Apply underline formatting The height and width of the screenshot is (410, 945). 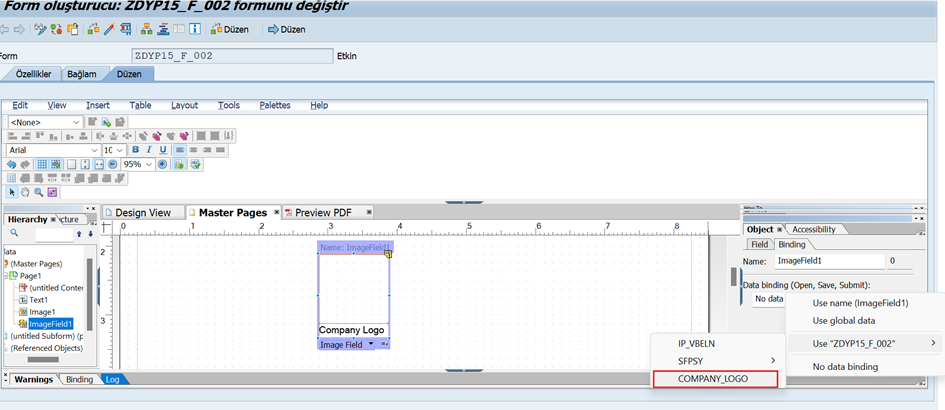click(x=163, y=150)
